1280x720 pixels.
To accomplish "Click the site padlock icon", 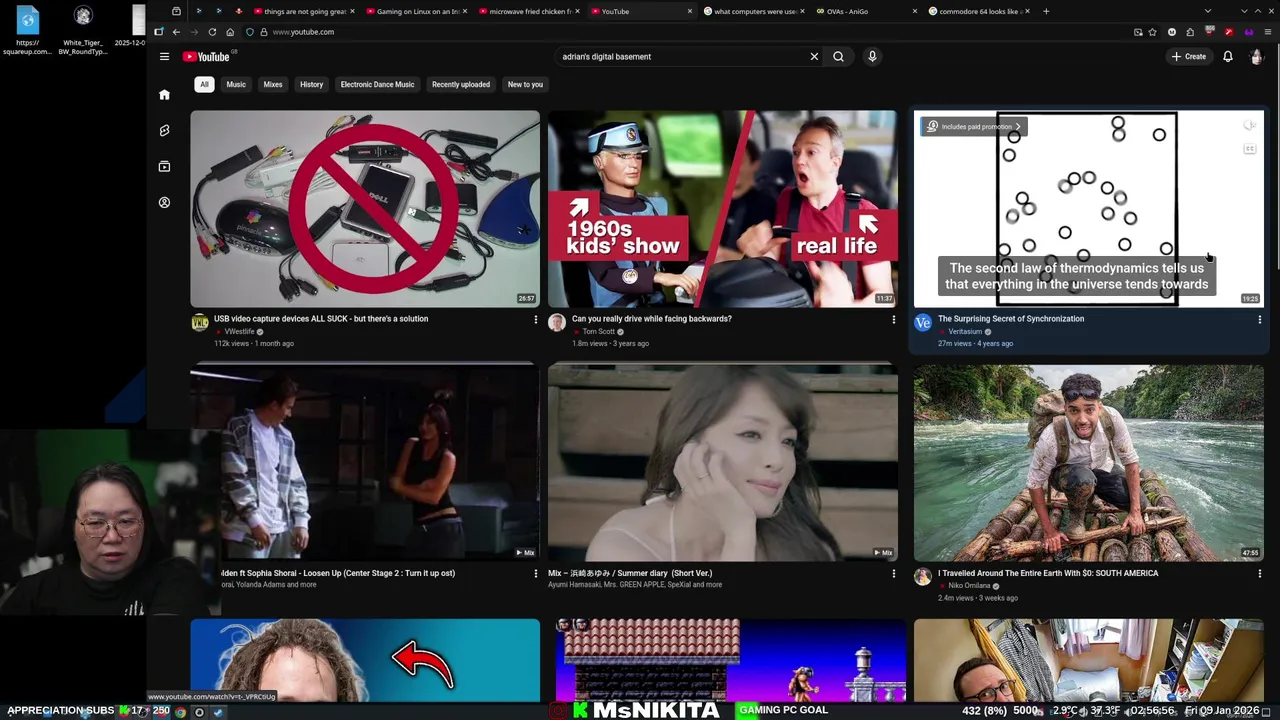I will pos(263,32).
